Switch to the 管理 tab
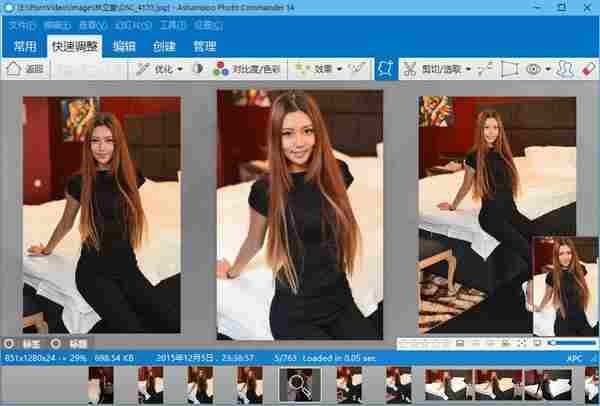The height and width of the screenshot is (406, 600). (205, 46)
